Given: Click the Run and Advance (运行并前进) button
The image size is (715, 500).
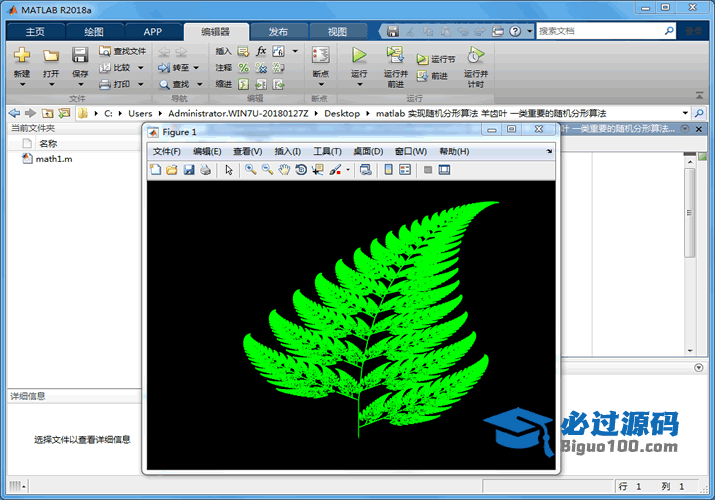Looking at the screenshot, I should coord(395,64).
